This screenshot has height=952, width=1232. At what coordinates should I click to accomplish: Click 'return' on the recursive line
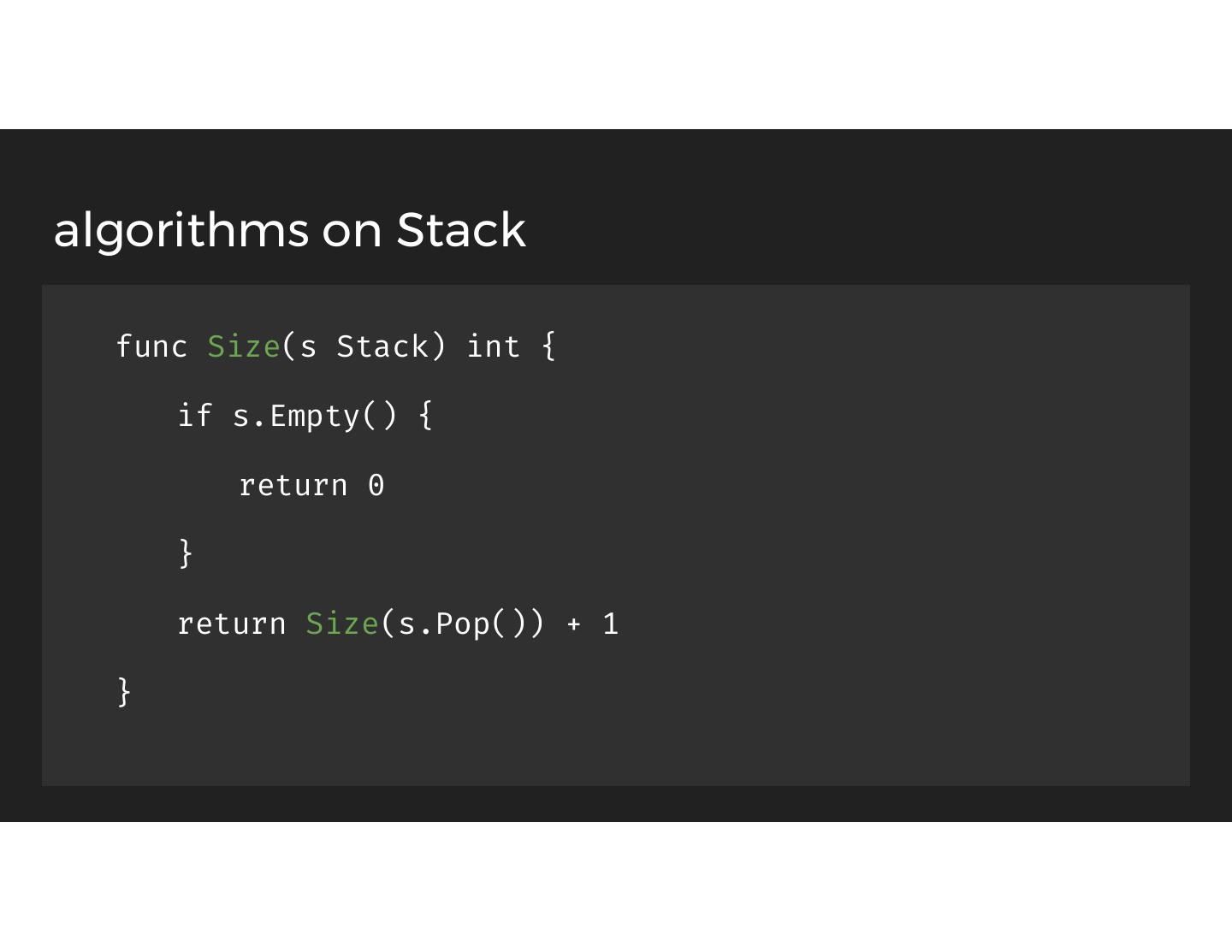(231, 624)
